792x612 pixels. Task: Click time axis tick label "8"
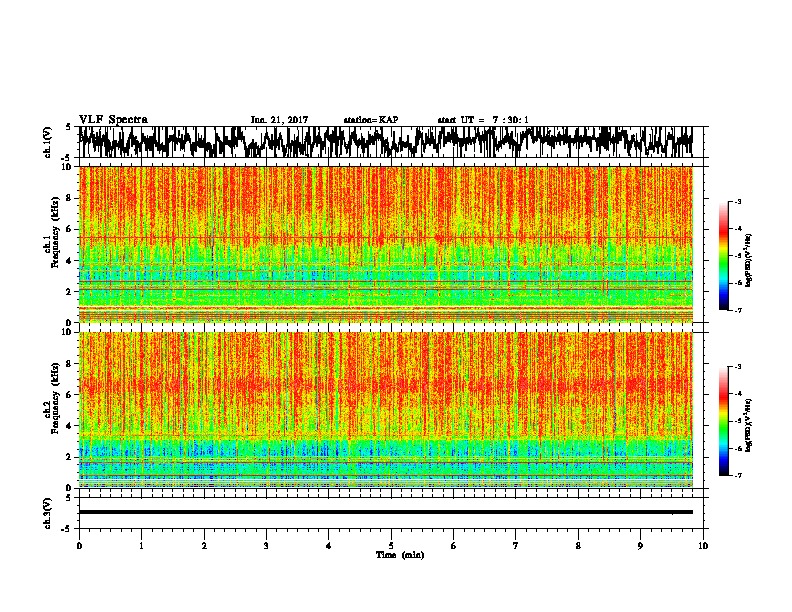point(578,546)
